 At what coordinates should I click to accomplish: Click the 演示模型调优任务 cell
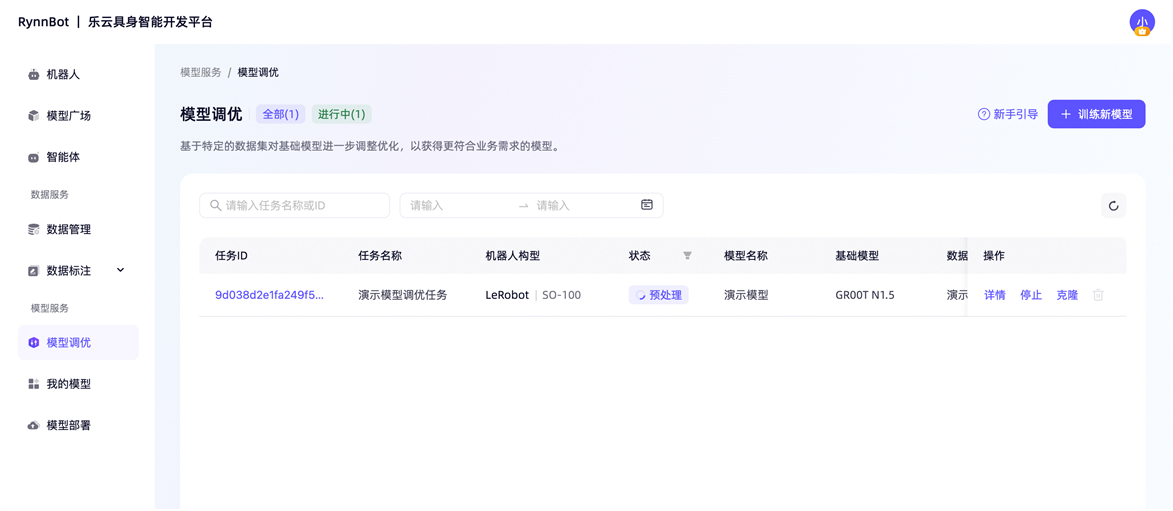[402, 295]
